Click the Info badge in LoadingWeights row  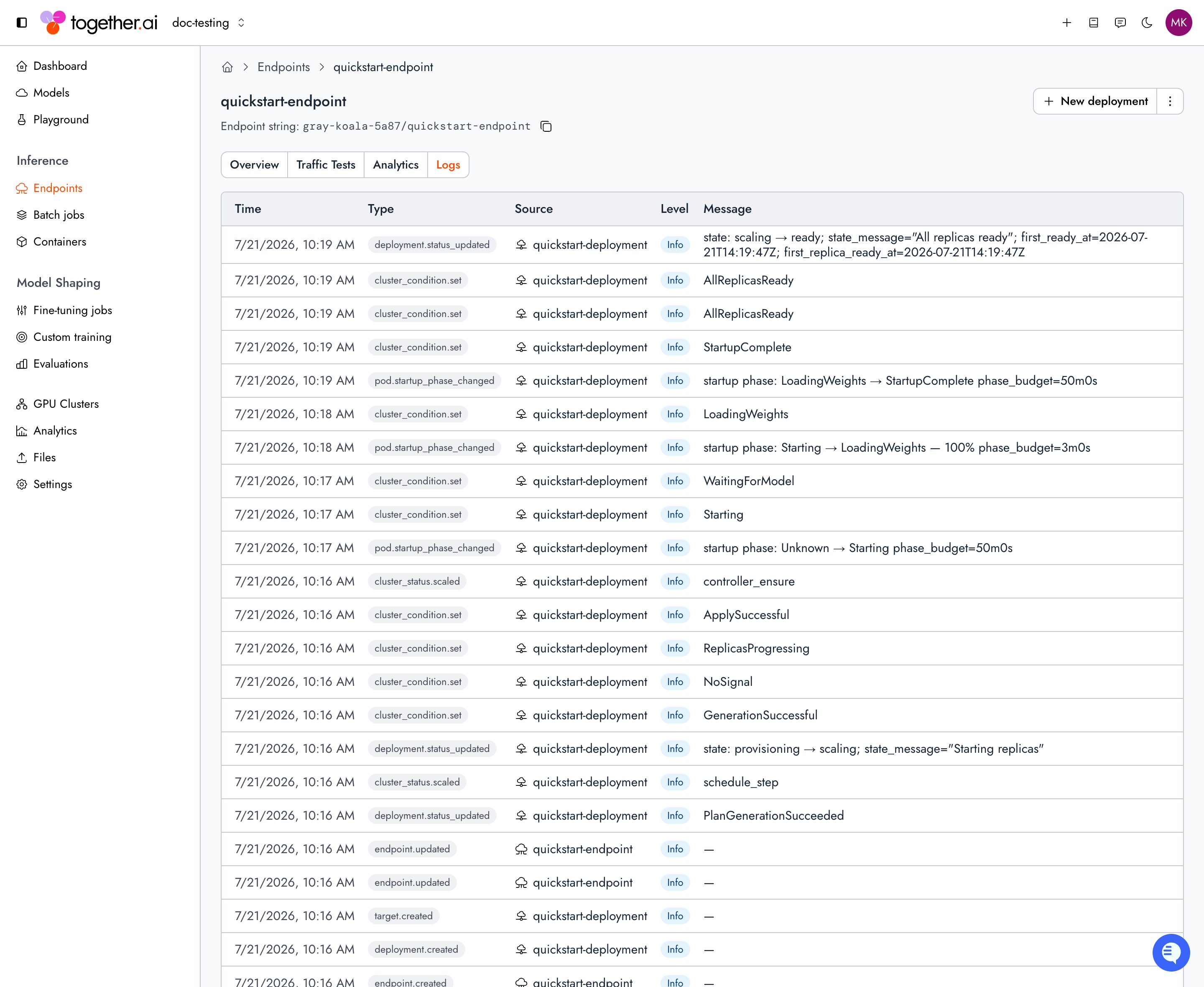tap(675, 414)
